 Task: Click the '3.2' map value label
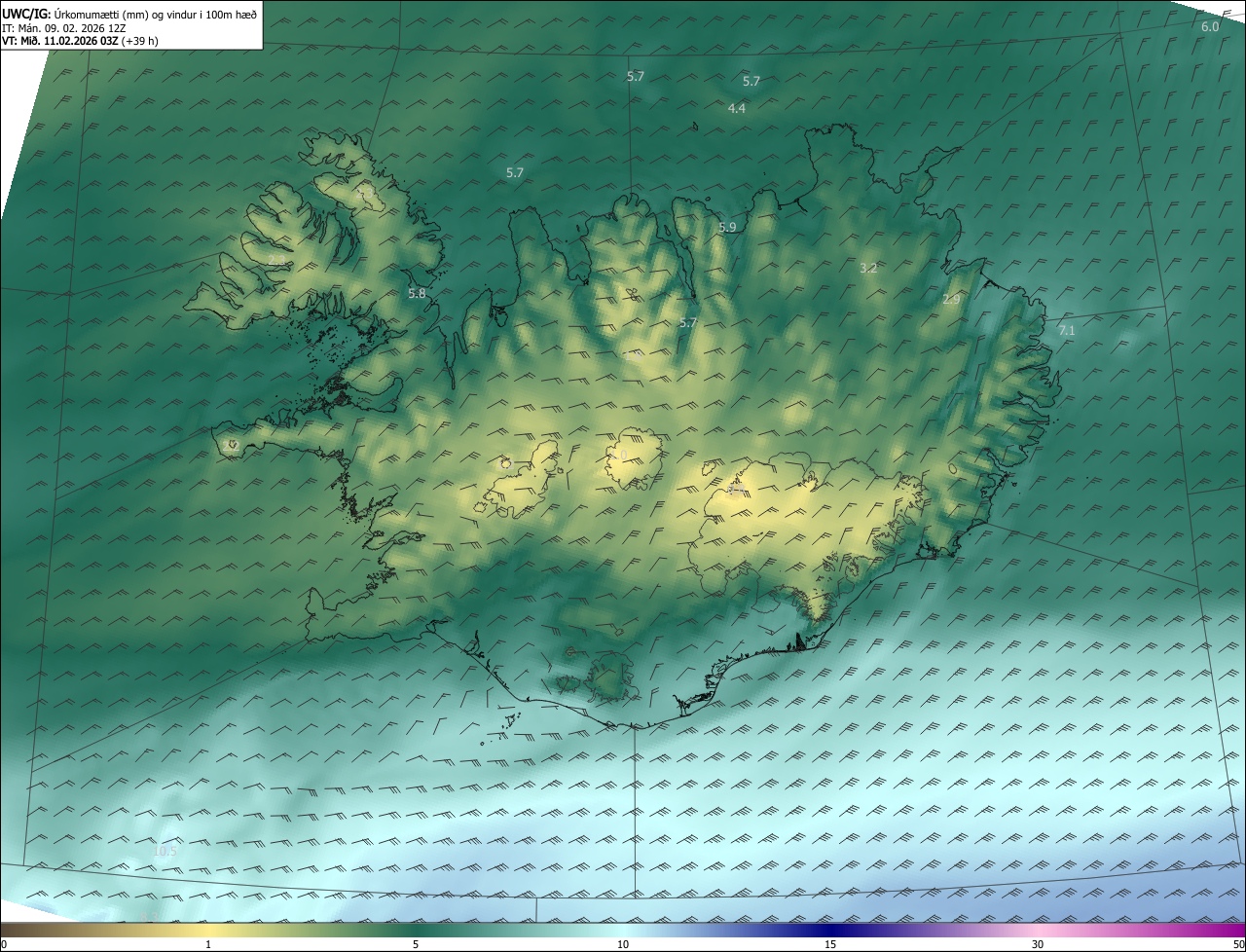pyautogui.click(x=869, y=269)
